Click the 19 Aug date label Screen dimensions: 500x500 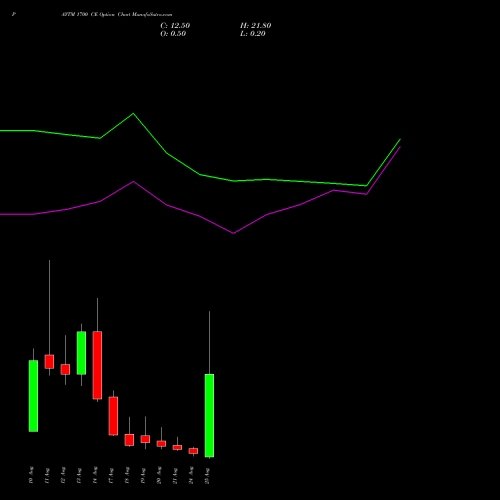pyautogui.click(x=143, y=475)
